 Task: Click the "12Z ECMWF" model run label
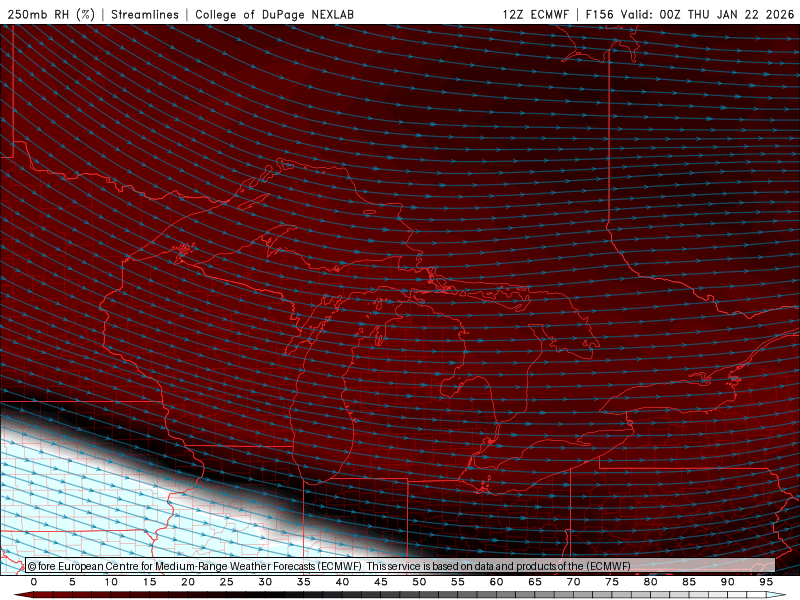coord(535,14)
